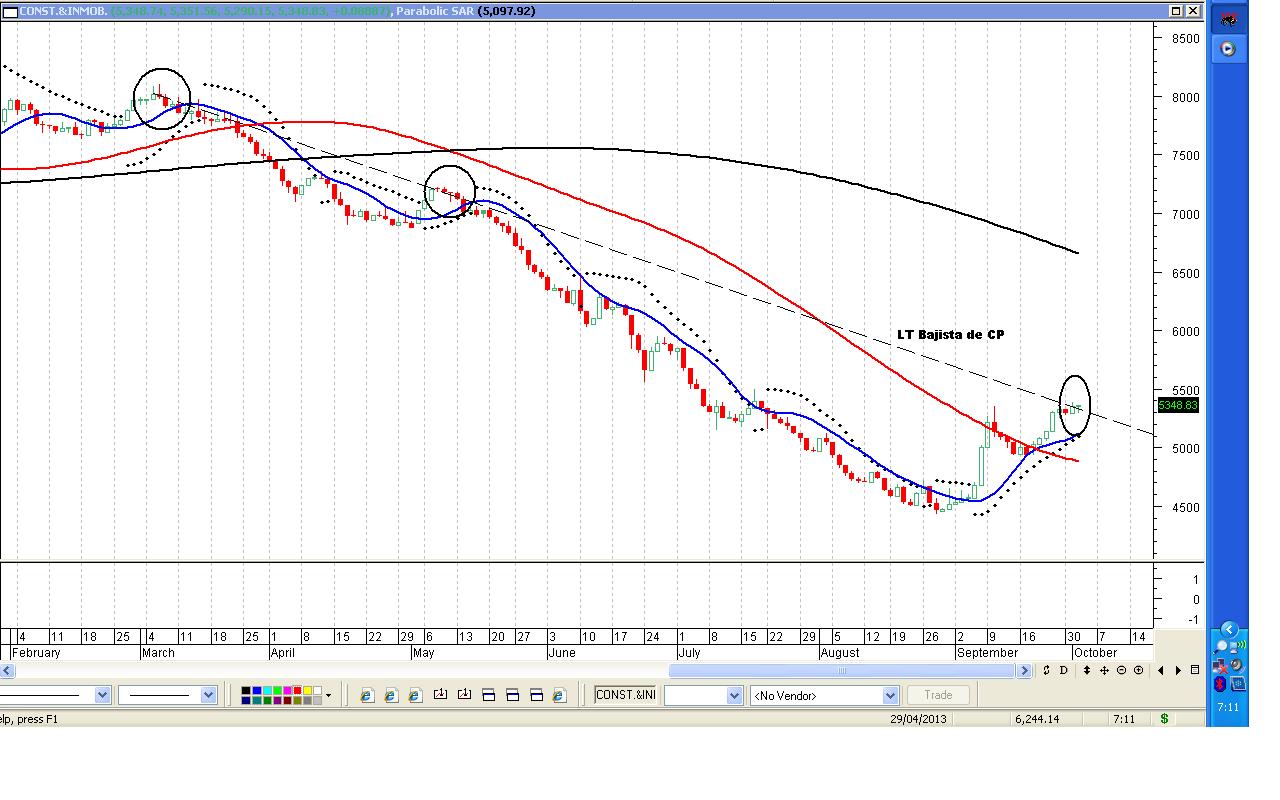The height and width of the screenshot is (800, 1280).
Task: Click the vertical rescale double-arrow icon
Action: pos(1087,671)
